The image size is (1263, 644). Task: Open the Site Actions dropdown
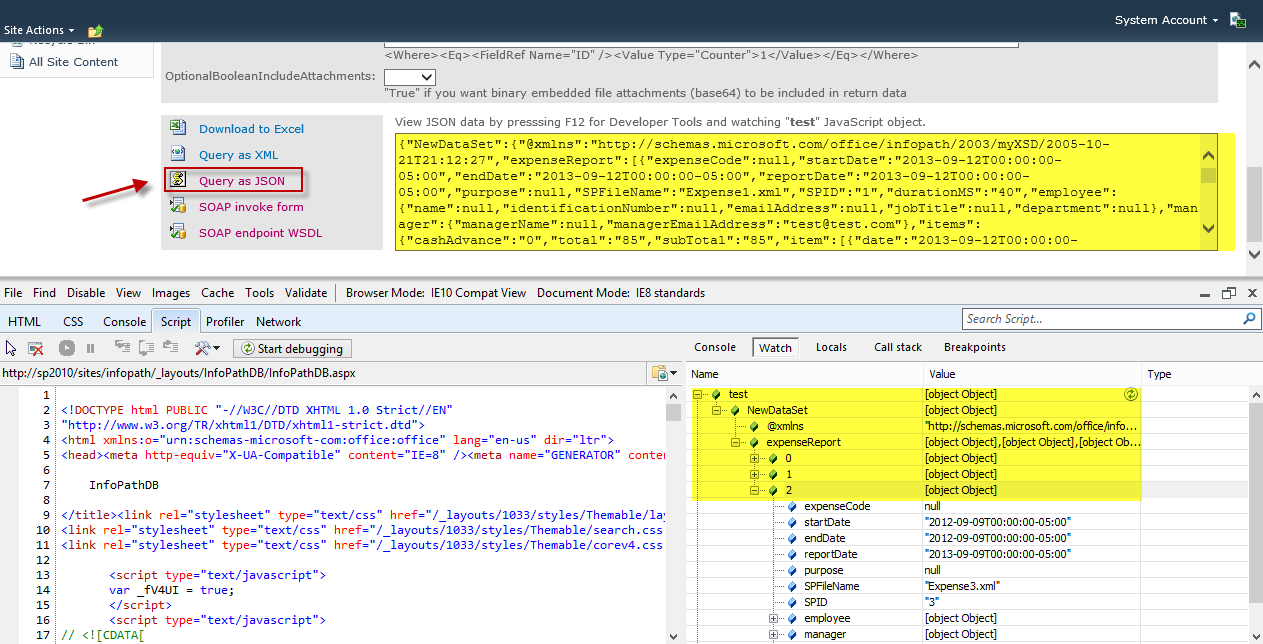[38, 30]
